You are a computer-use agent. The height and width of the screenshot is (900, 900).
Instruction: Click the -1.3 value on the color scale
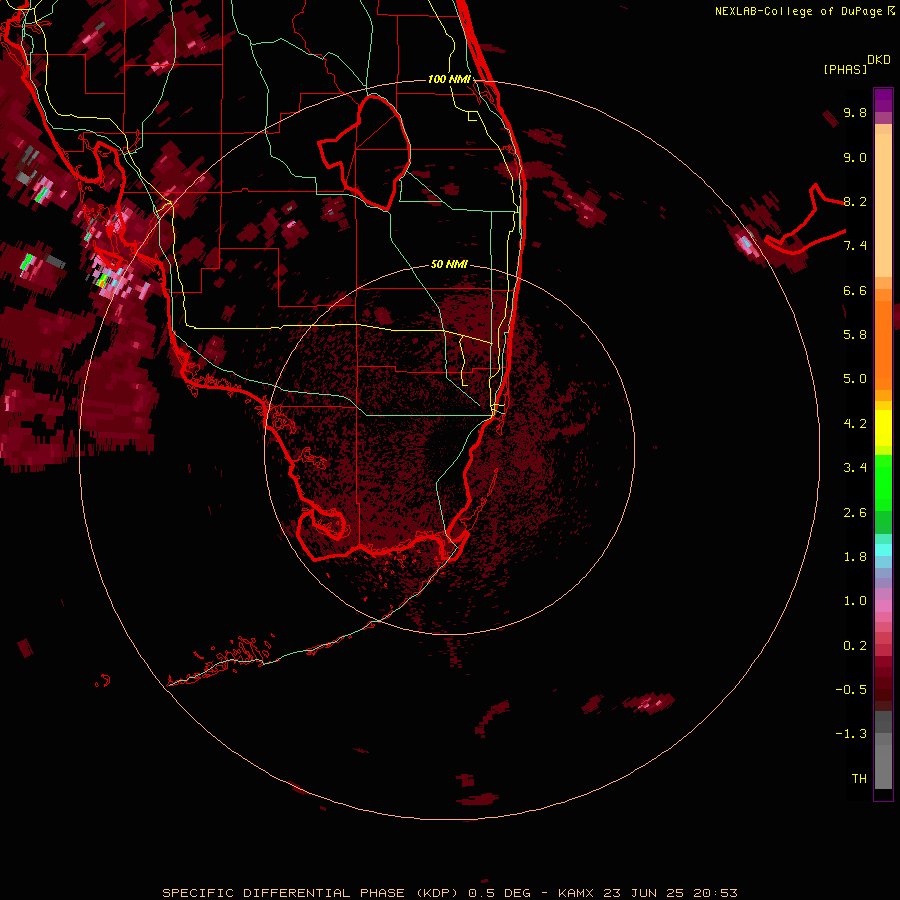point(851,734)
